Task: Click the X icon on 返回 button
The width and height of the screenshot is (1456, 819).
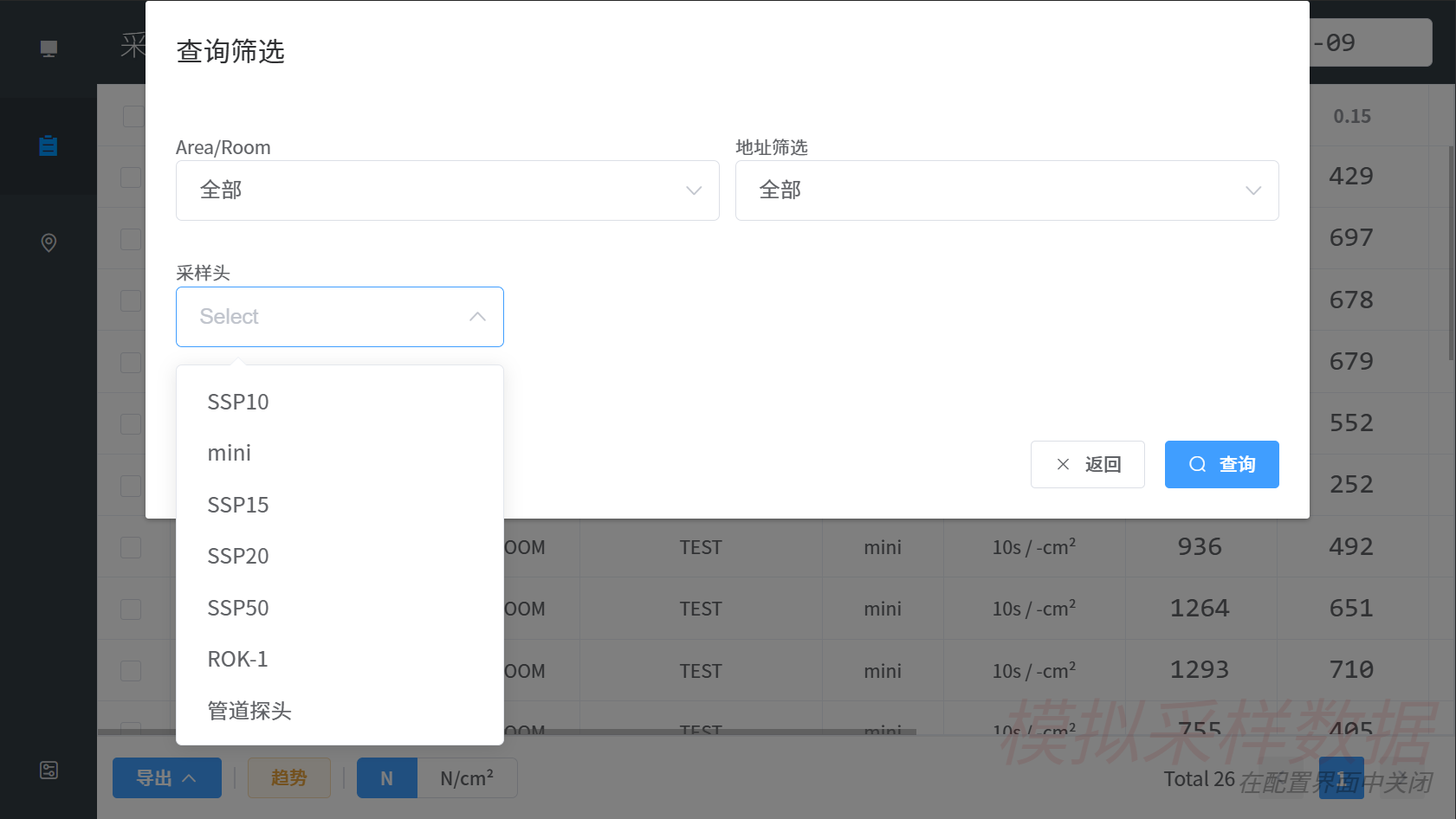Action: pos(1063,465)
